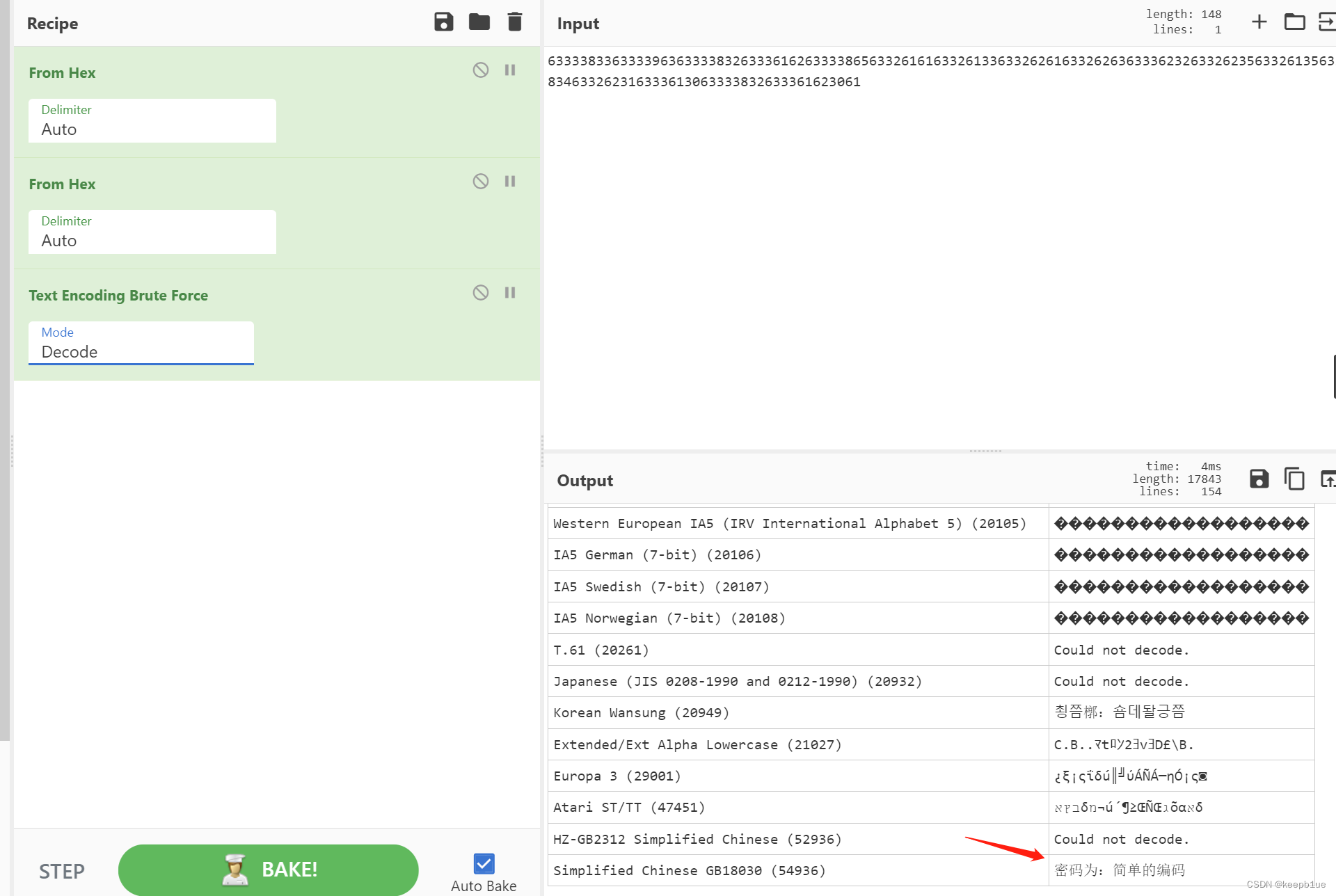Click the Input panel heading
The image size is (1336, 896).
pyautogui.click(x=578, y=23)
